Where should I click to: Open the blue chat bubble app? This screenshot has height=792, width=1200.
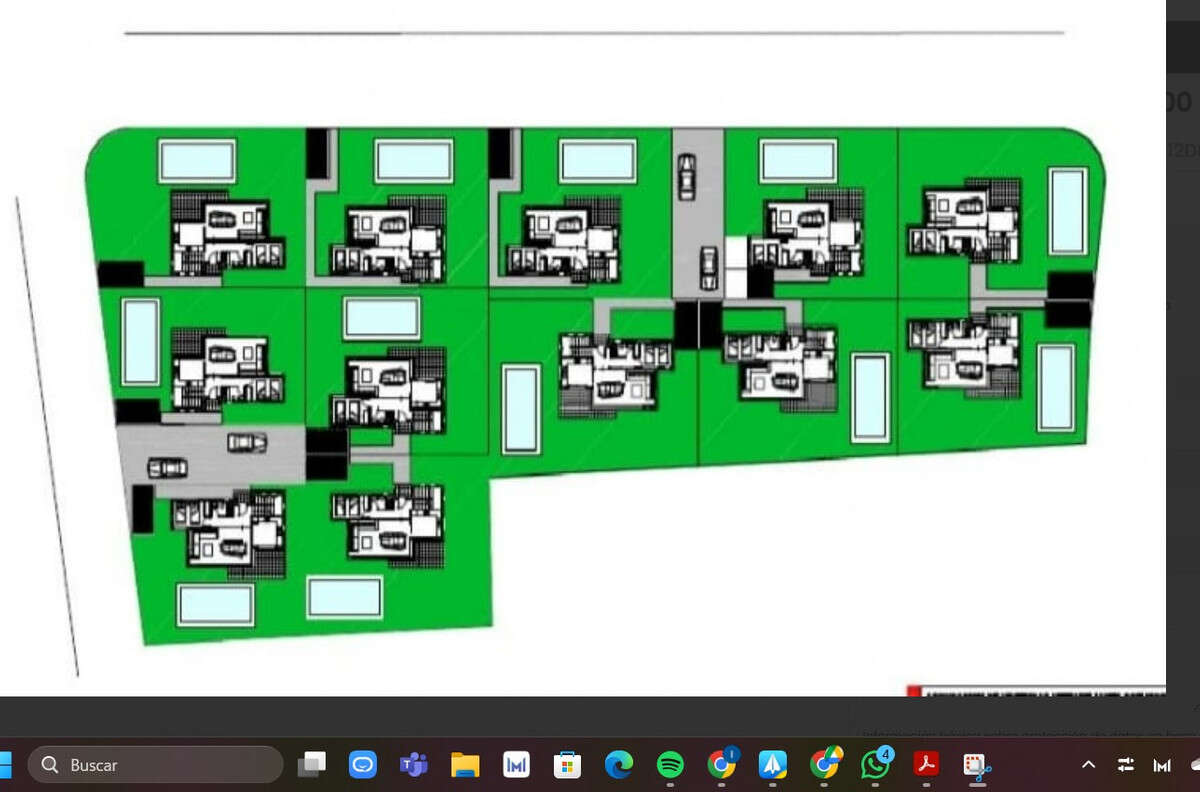click(362, 765)
